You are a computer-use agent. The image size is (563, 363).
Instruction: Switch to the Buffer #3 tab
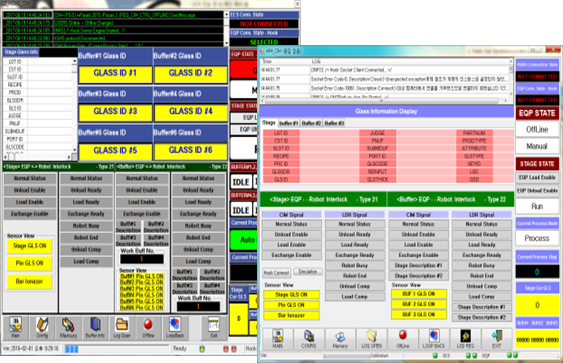[x=334, y=123]
